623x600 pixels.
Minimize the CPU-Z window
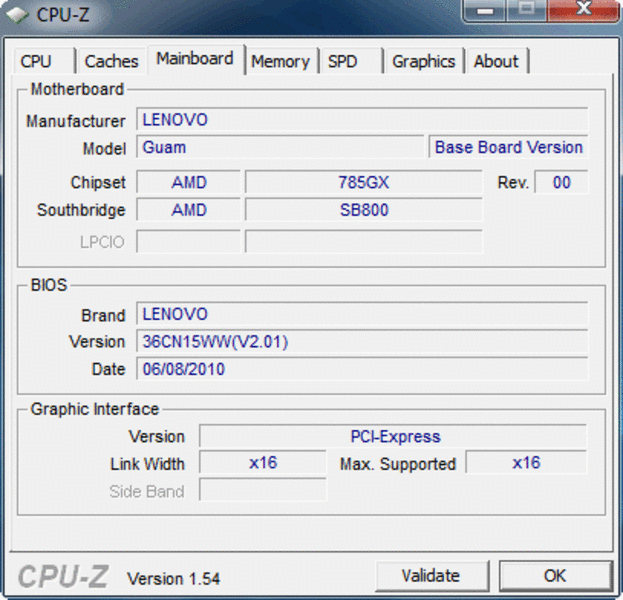pyautogui.click(x=485, y=10)
